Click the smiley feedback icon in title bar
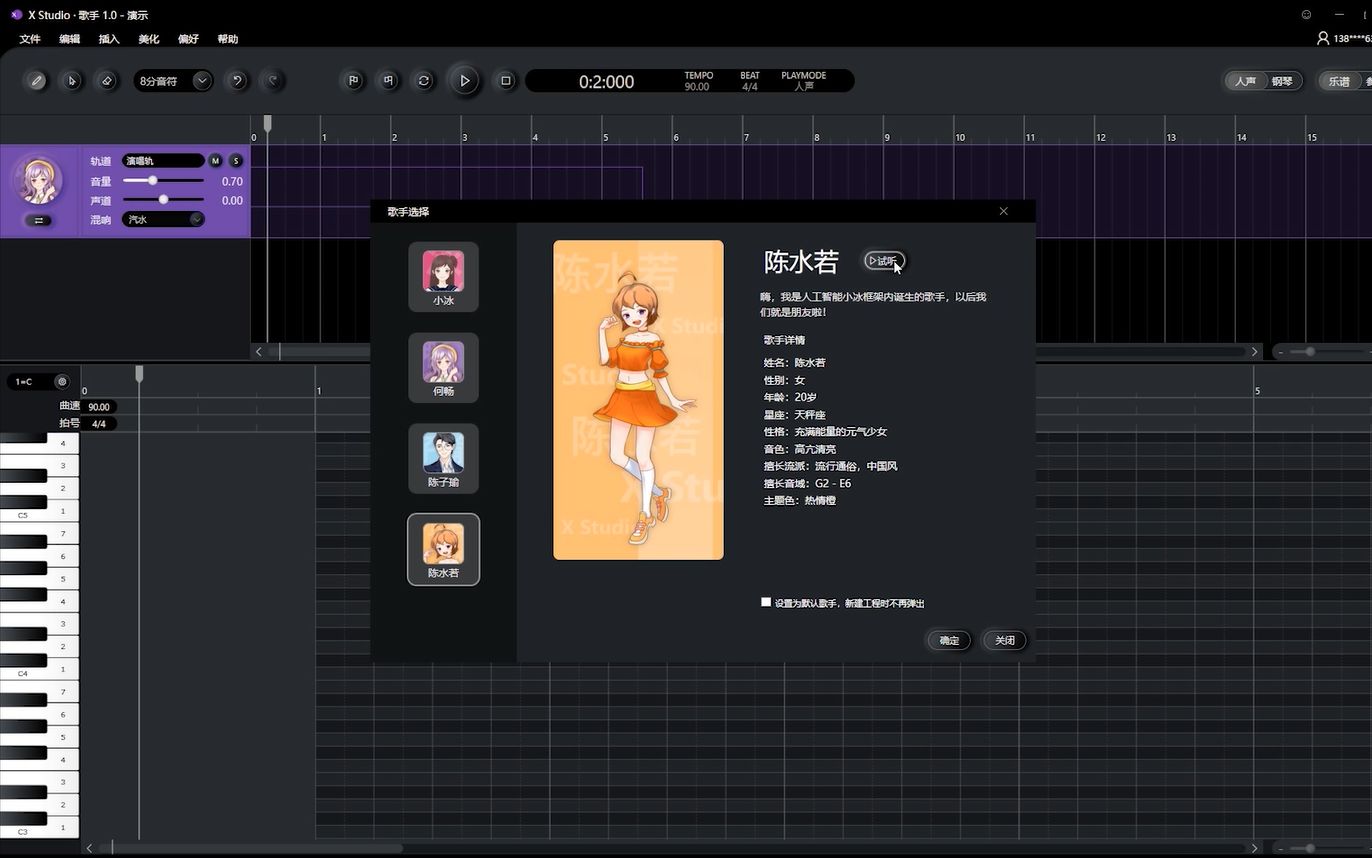1372x858 pixels. (1306, 15)
